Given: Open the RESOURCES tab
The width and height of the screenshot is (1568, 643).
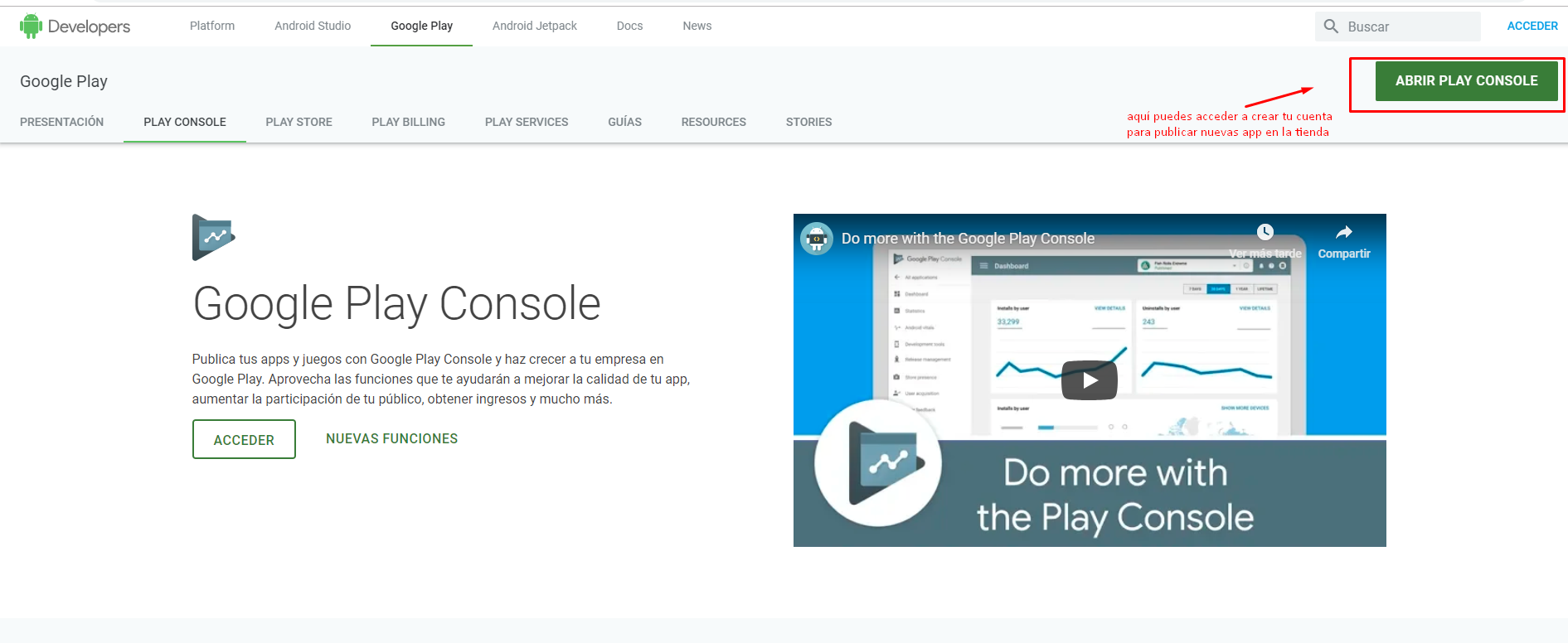Looking at the screenshot, I should pyautogui.click(x=714, y=122).
